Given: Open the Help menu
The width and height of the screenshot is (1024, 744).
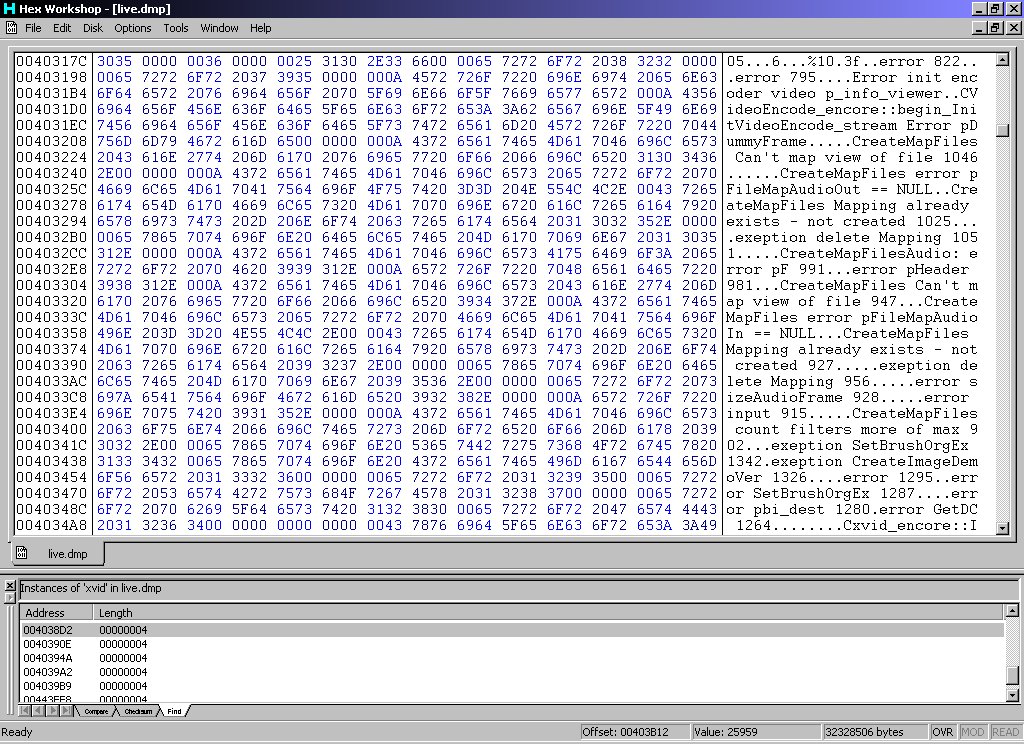Looking at the screenshot, I should [x=261, y=28].
